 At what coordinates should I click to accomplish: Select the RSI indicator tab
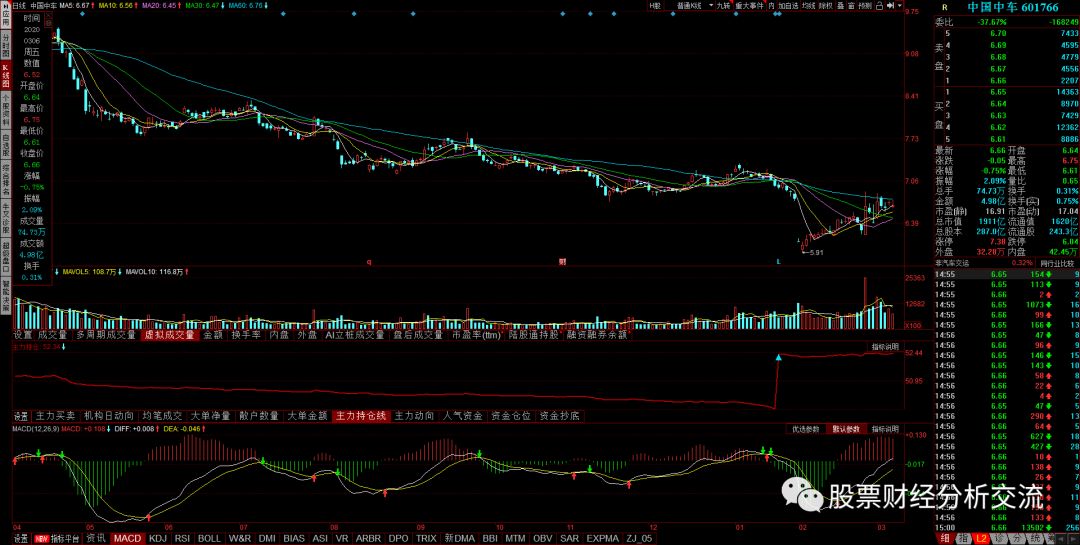(183, 538)
